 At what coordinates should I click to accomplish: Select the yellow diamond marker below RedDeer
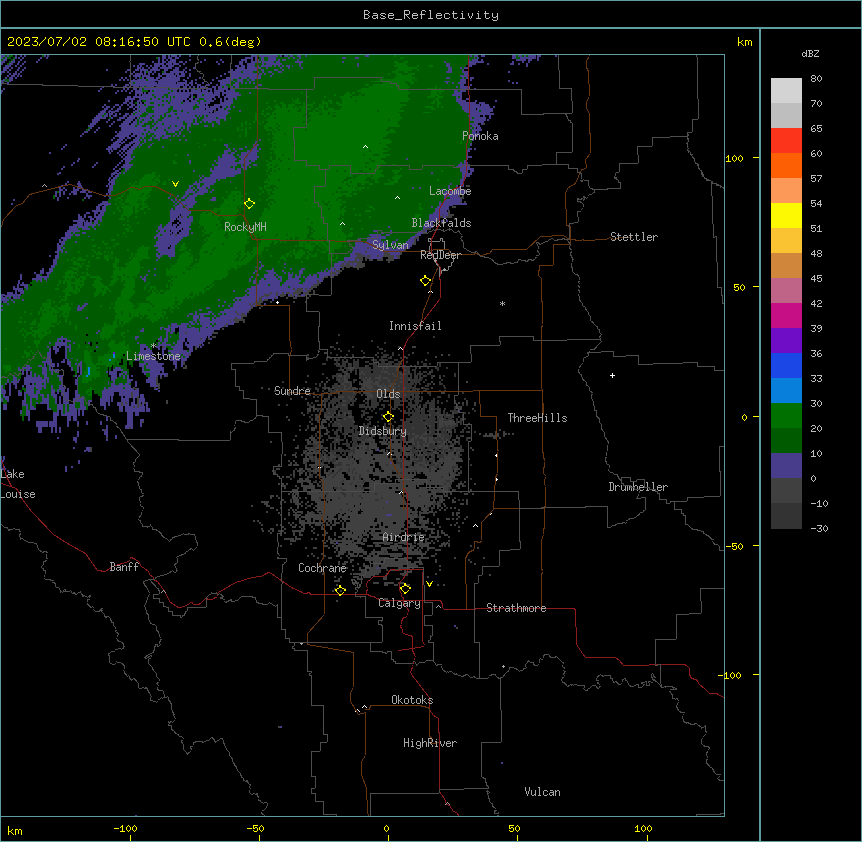click(x=425, y=281)
